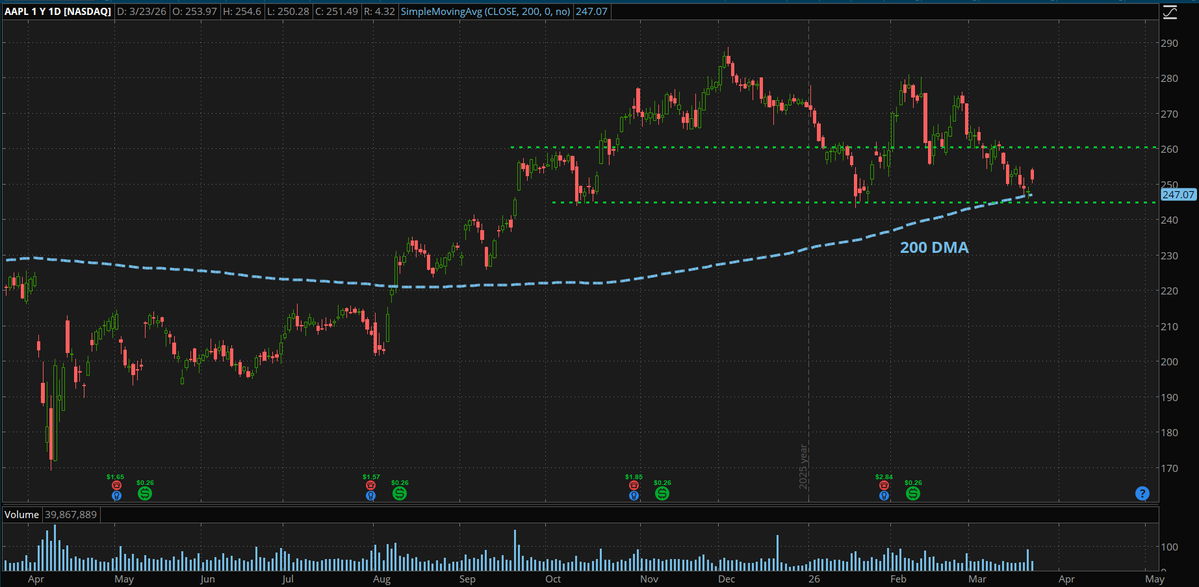Viewport: 1199px width, 587px height.
Task: Open the green dividend icon beside $1.57 earnings
Action: tap(399, 494)
